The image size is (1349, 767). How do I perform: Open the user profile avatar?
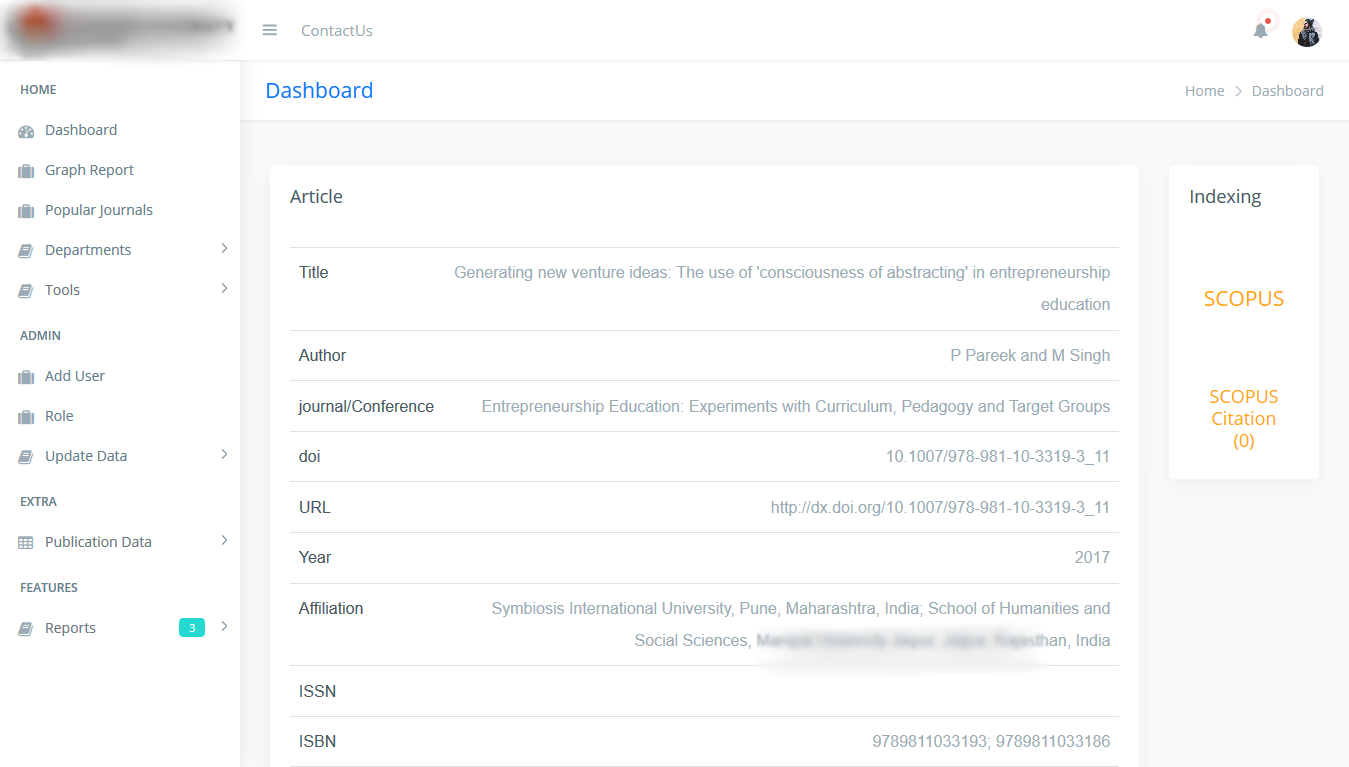tap(1306, 32)
